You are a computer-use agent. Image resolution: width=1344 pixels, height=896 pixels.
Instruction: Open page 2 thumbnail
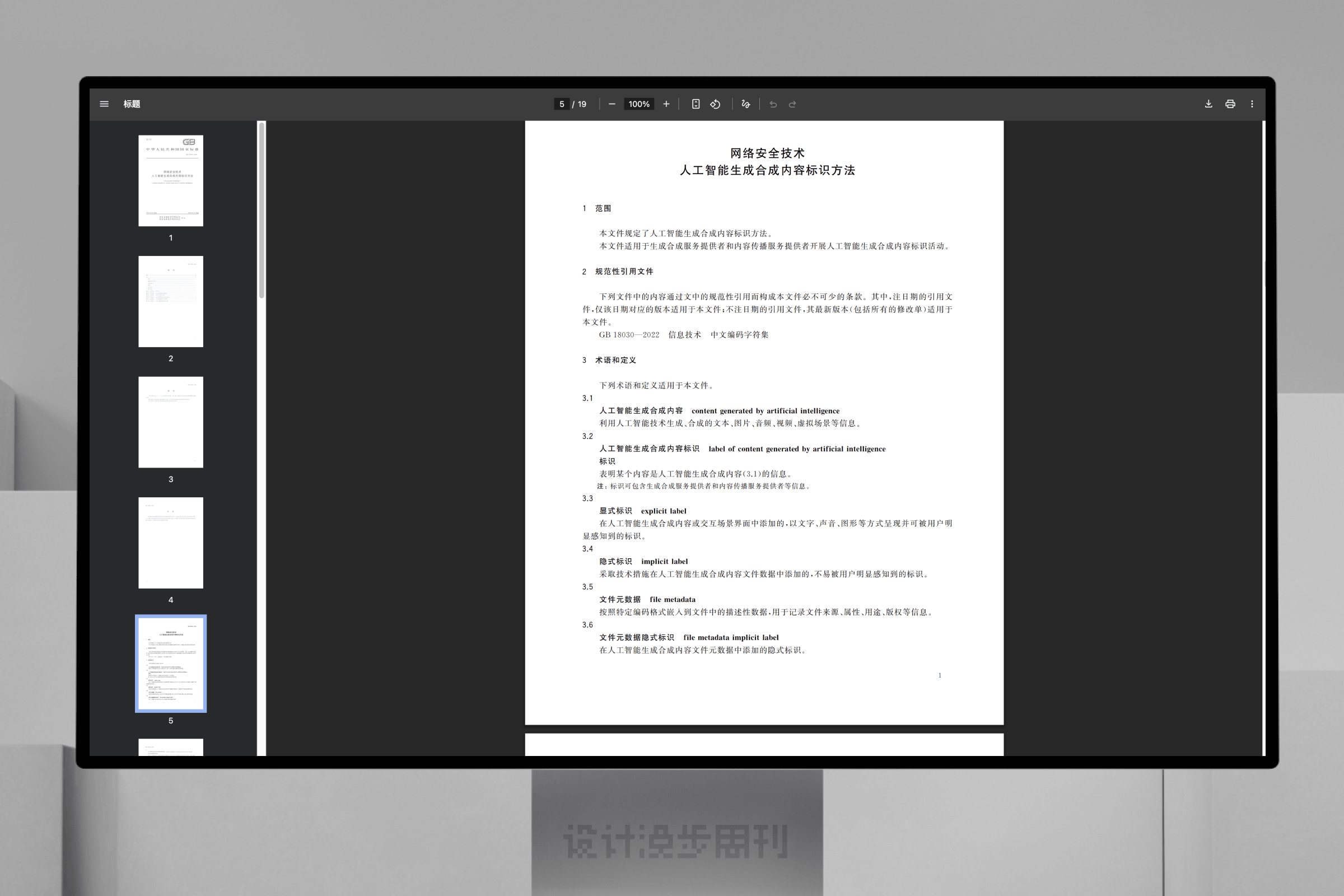tap(171, 301)
